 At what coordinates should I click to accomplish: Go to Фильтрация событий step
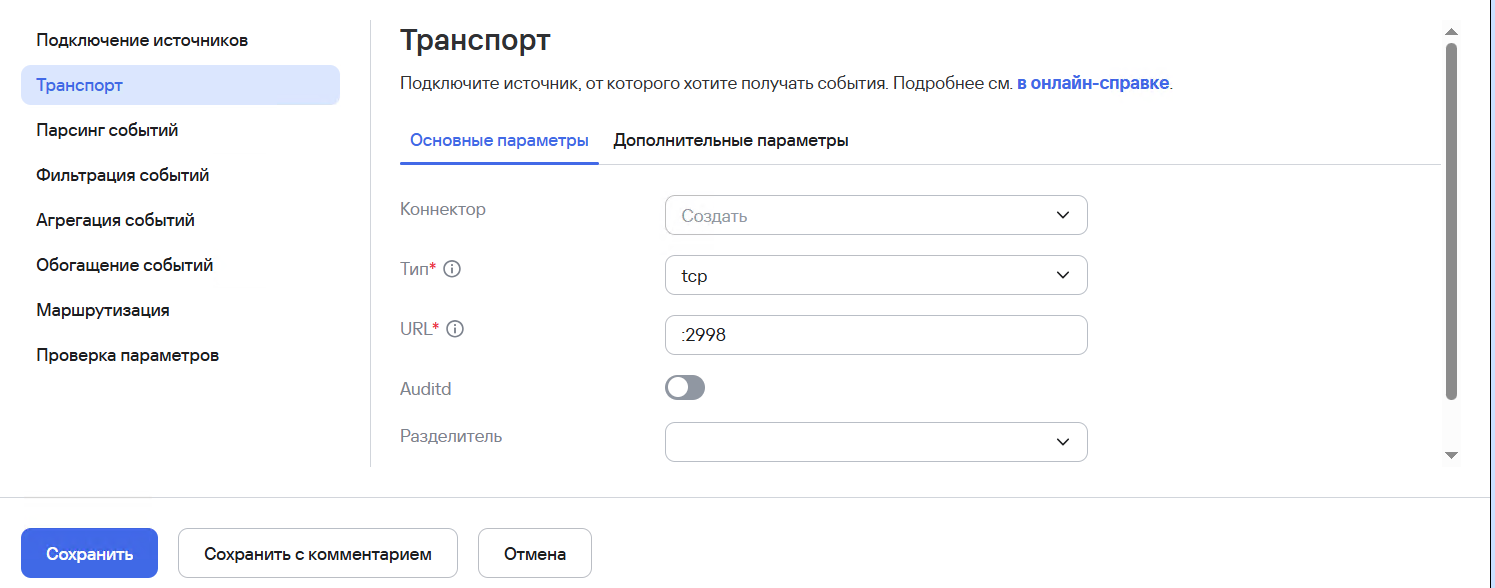[x=123, y=175]
